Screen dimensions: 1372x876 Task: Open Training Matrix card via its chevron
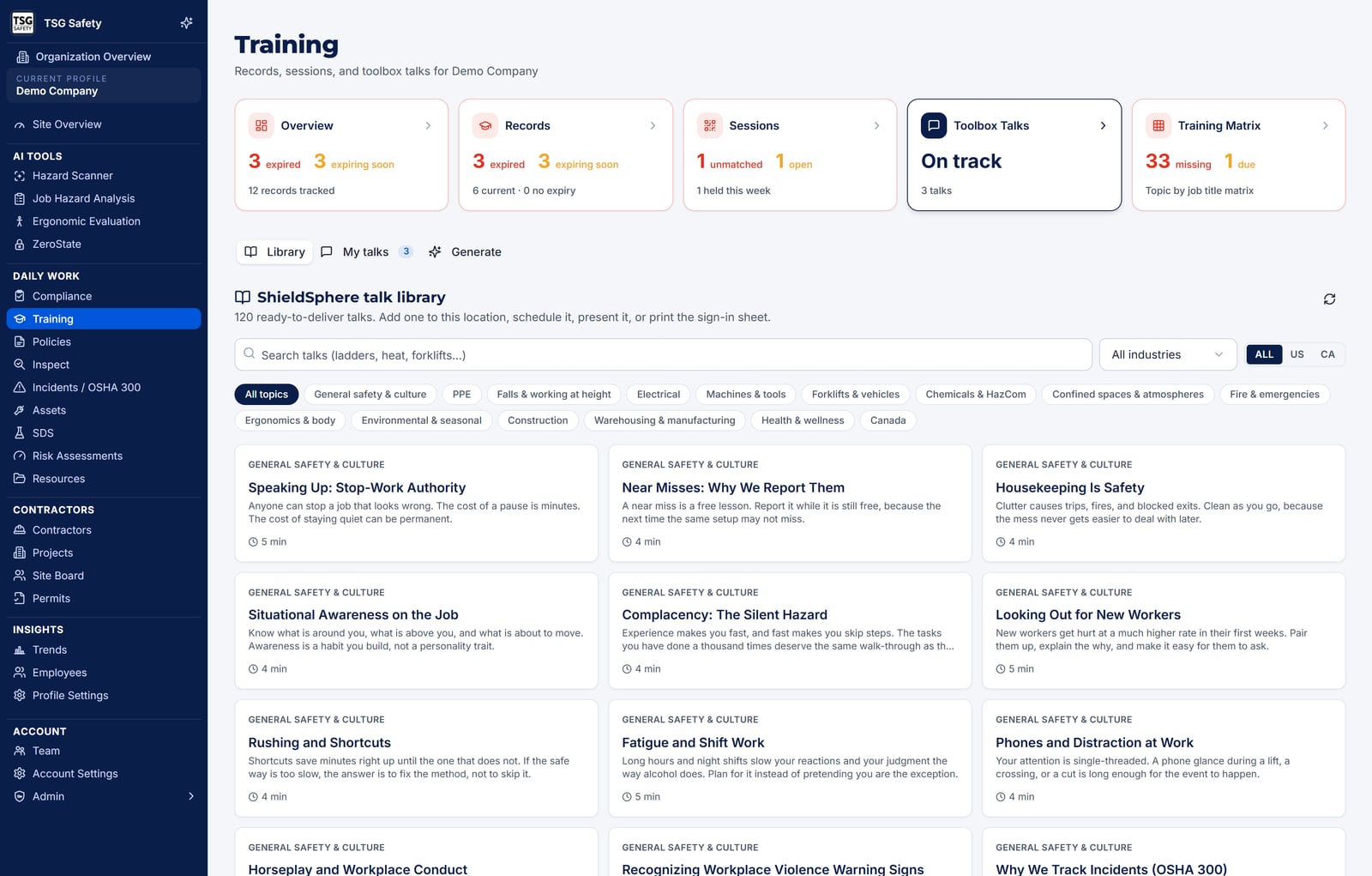1325,125
